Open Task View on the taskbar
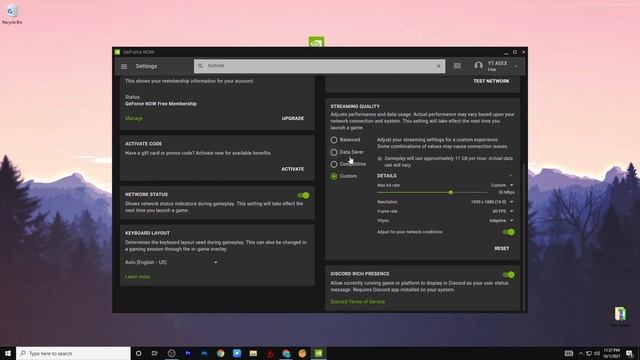 (x=155, y=353)
